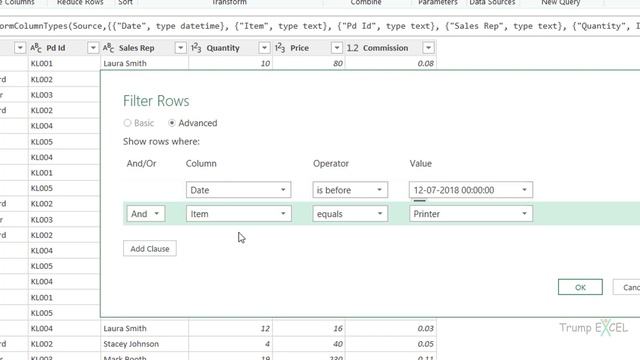Click the formula bar text
The height and width of the screenshot is (360, 640).
(320, 26)
